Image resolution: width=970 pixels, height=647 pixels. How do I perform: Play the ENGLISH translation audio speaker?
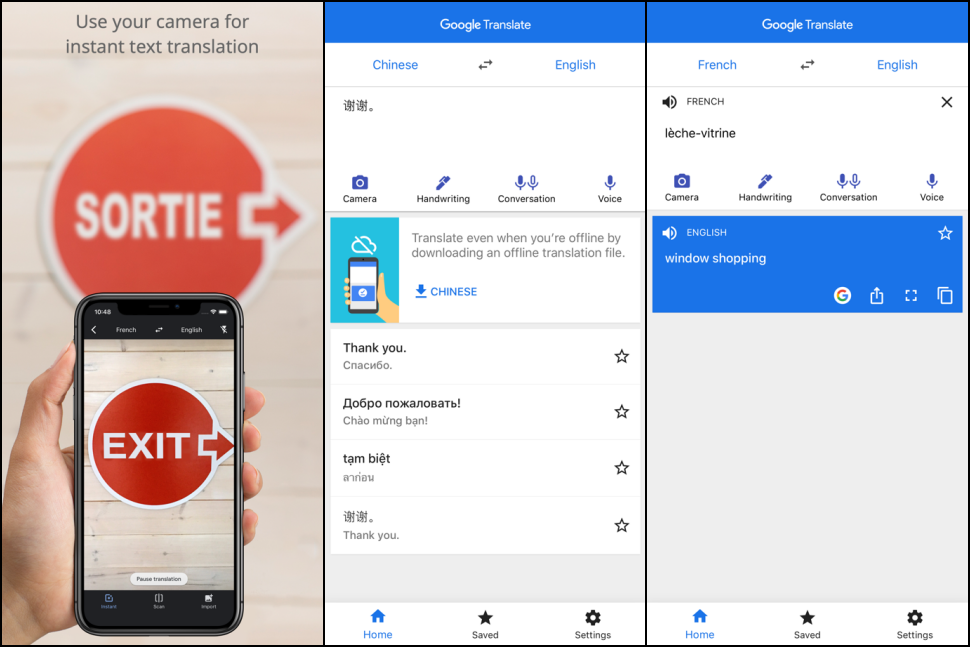[669, 233]
